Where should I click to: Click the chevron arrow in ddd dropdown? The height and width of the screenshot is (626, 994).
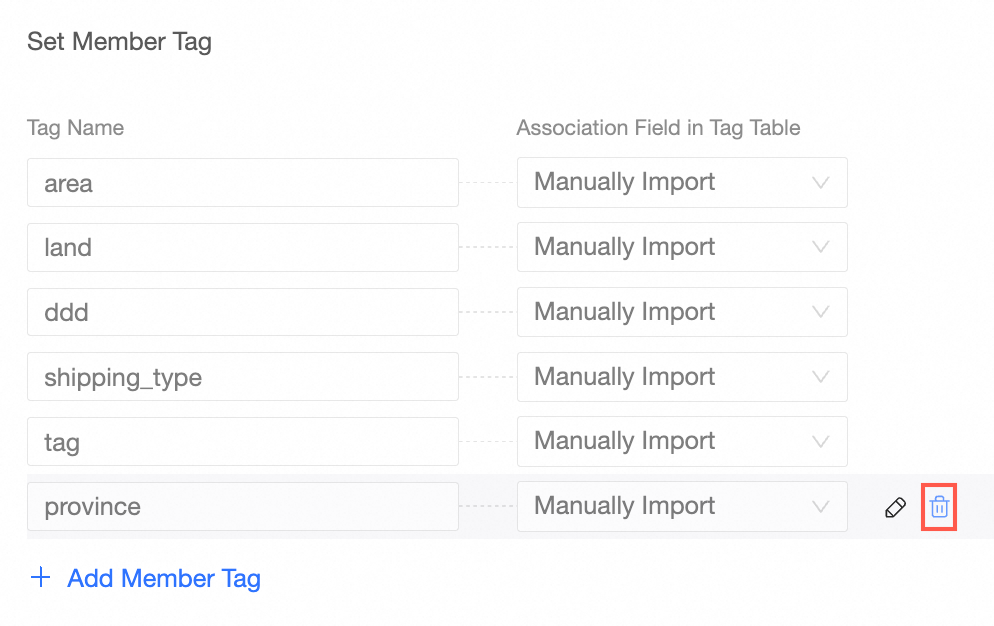pyautogui.click(x=821, y=312)
